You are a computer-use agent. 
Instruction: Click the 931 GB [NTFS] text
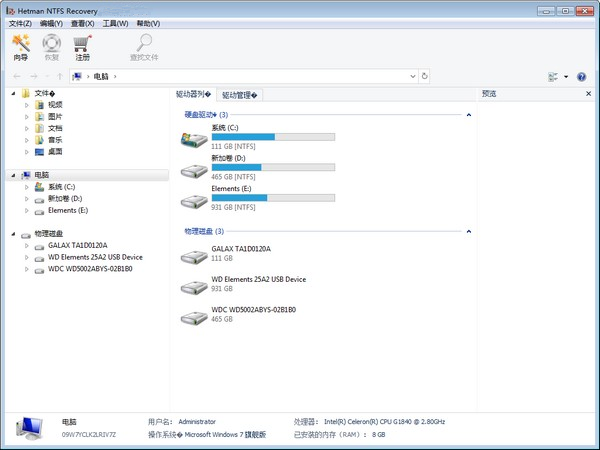click(233, 207)
